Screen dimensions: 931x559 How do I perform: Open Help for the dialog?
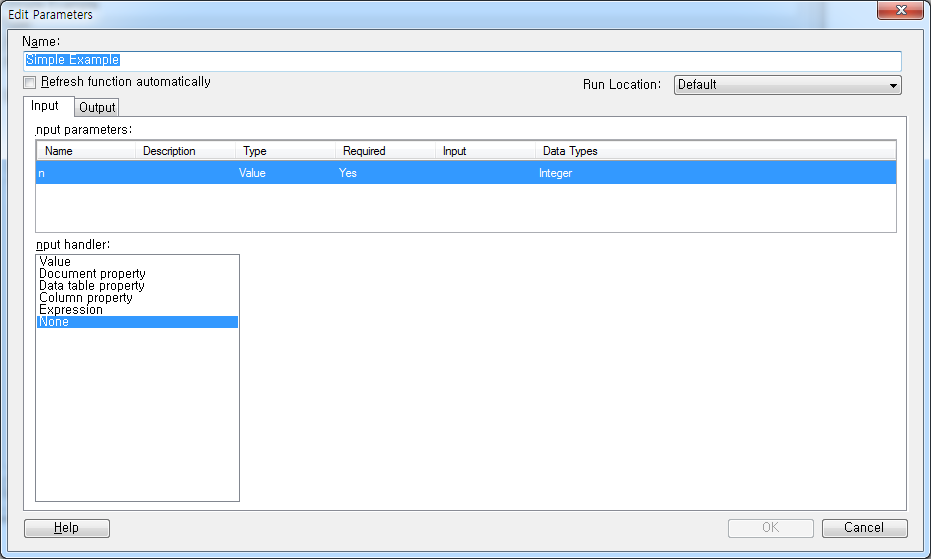coord(66,528)
